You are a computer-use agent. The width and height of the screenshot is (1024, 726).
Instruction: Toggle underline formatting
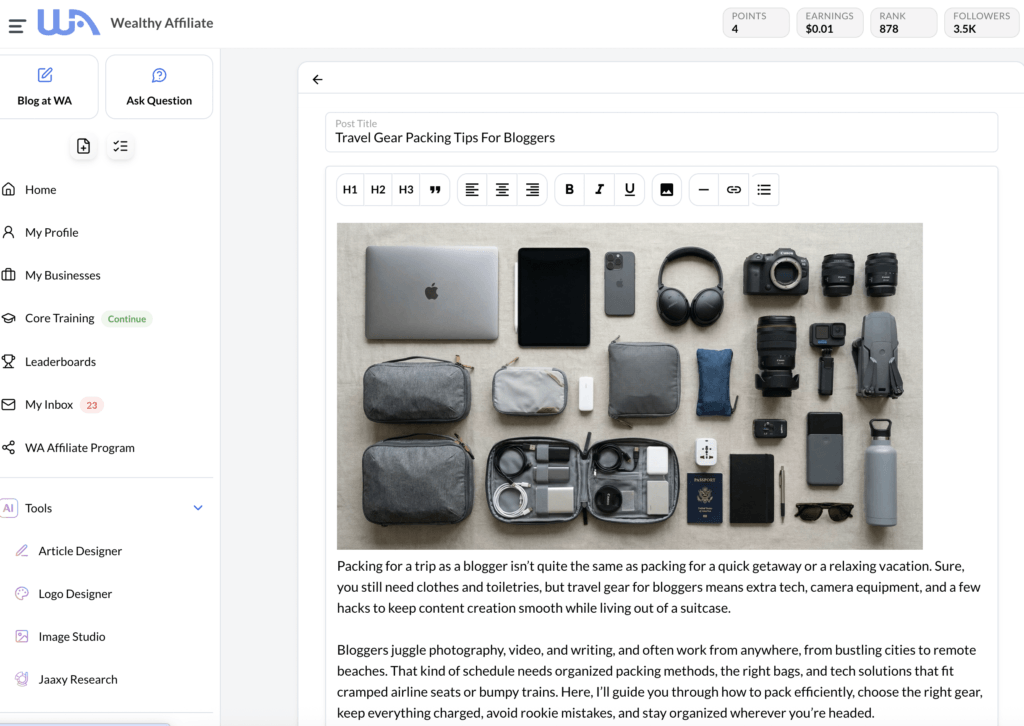(x=630, y=189)
